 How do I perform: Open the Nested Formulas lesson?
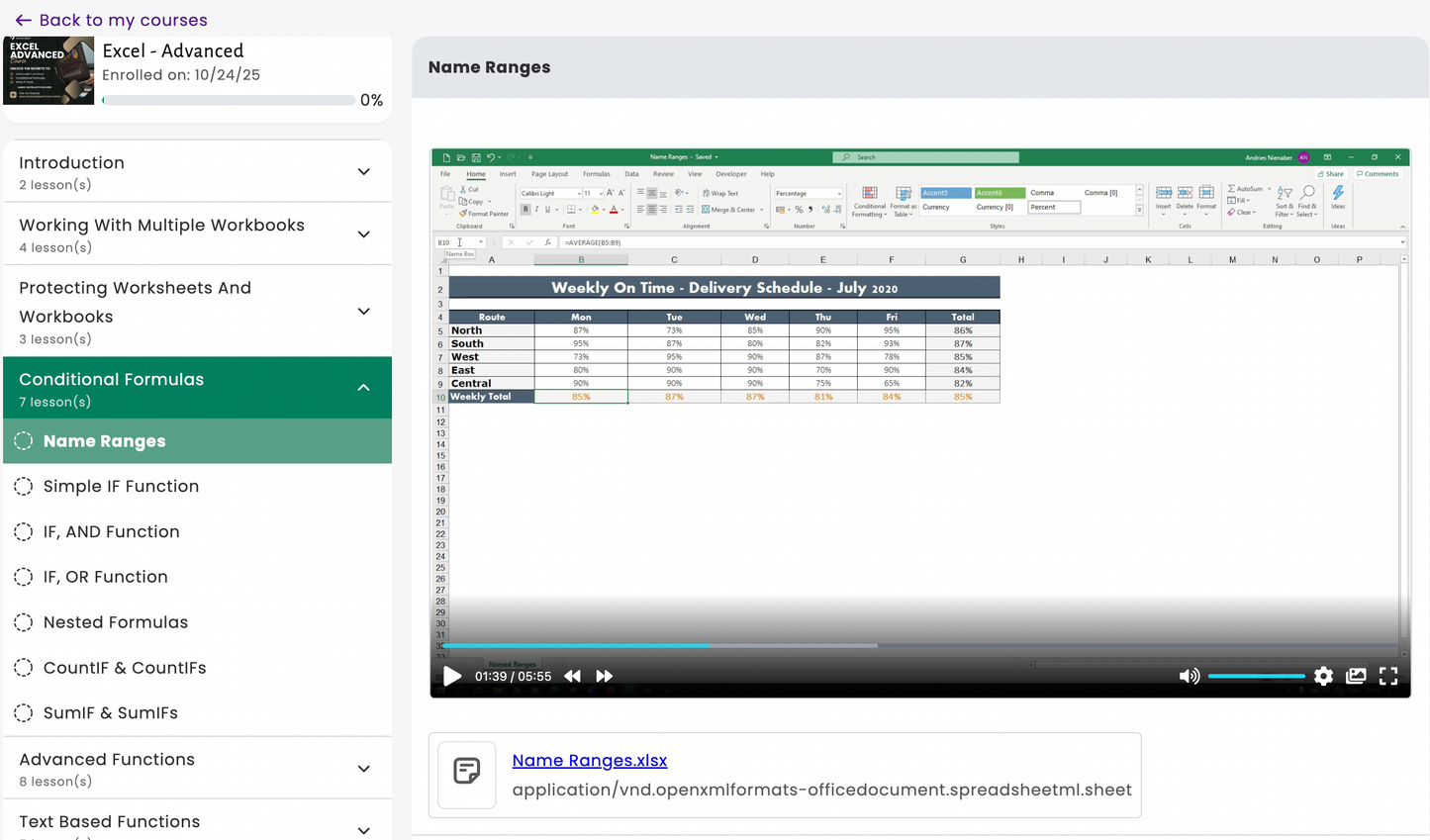(116, 622)
